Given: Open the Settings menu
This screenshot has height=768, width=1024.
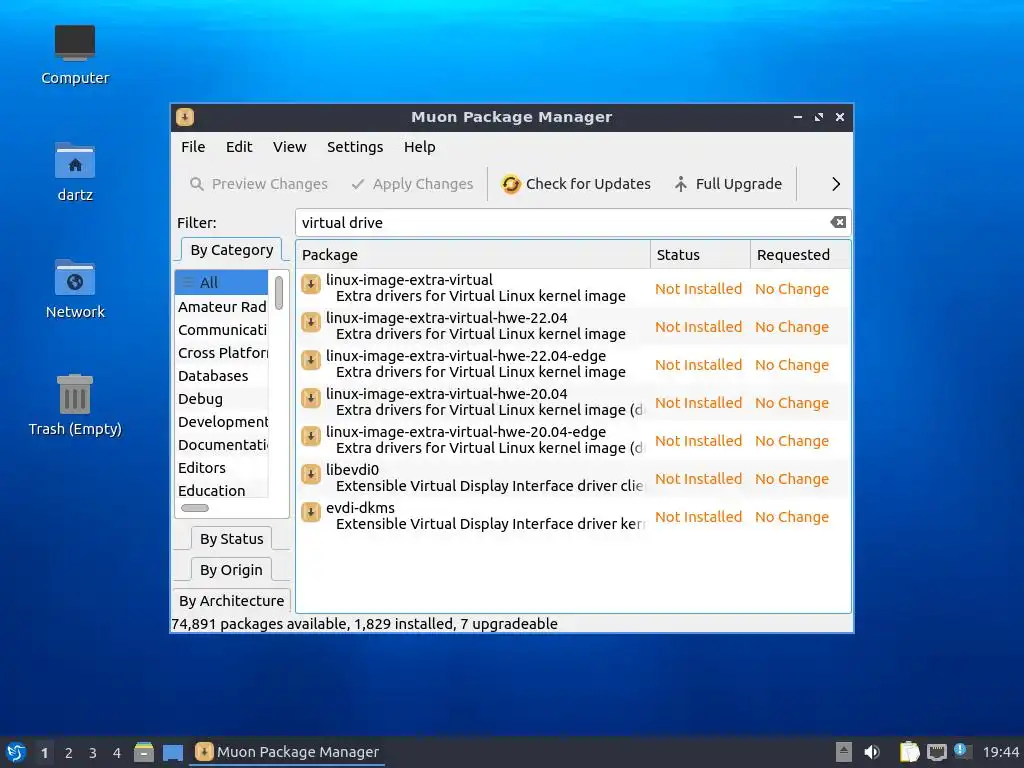Looking at the screenshot, I should pyautogui.click(x=355, y=147).
